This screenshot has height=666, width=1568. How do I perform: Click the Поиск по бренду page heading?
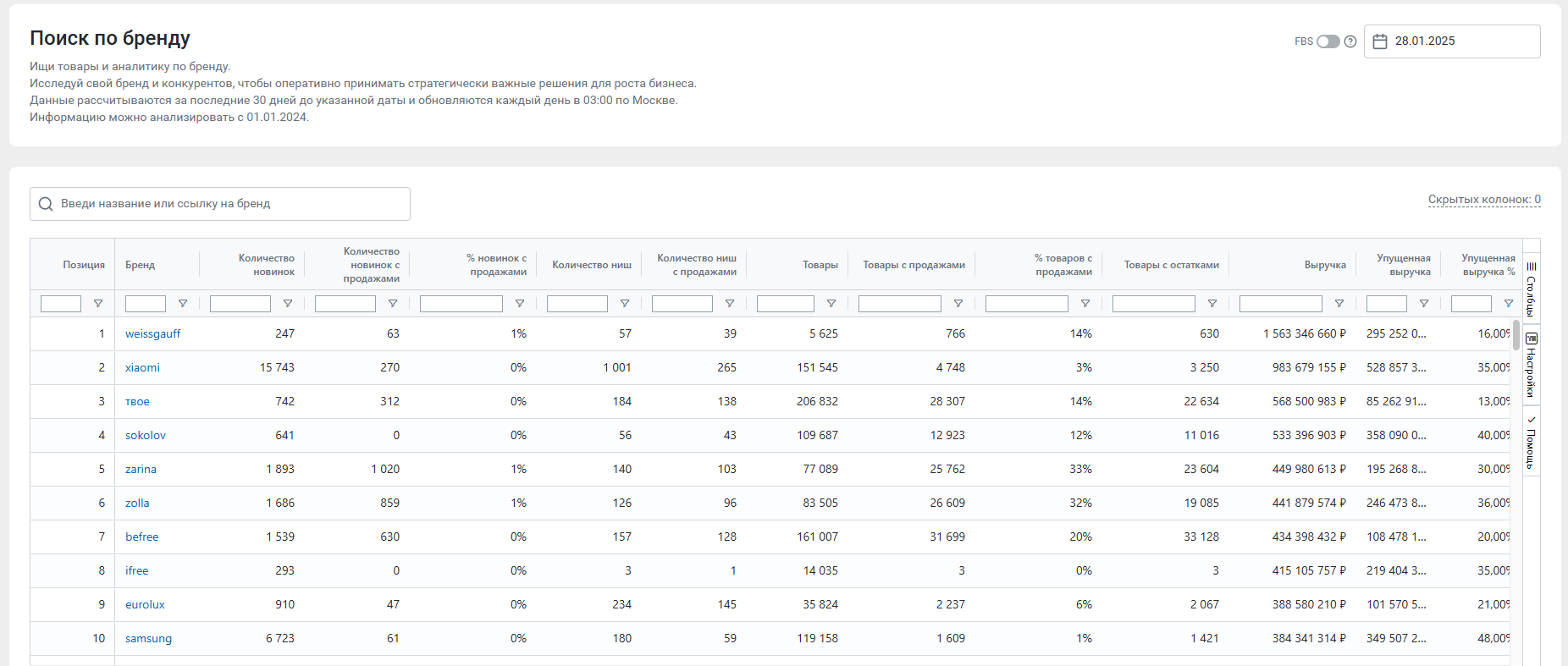[110, 38]
